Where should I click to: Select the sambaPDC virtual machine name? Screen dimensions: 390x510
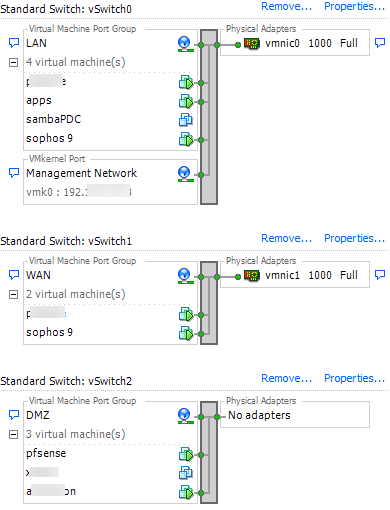coord(54,119)
